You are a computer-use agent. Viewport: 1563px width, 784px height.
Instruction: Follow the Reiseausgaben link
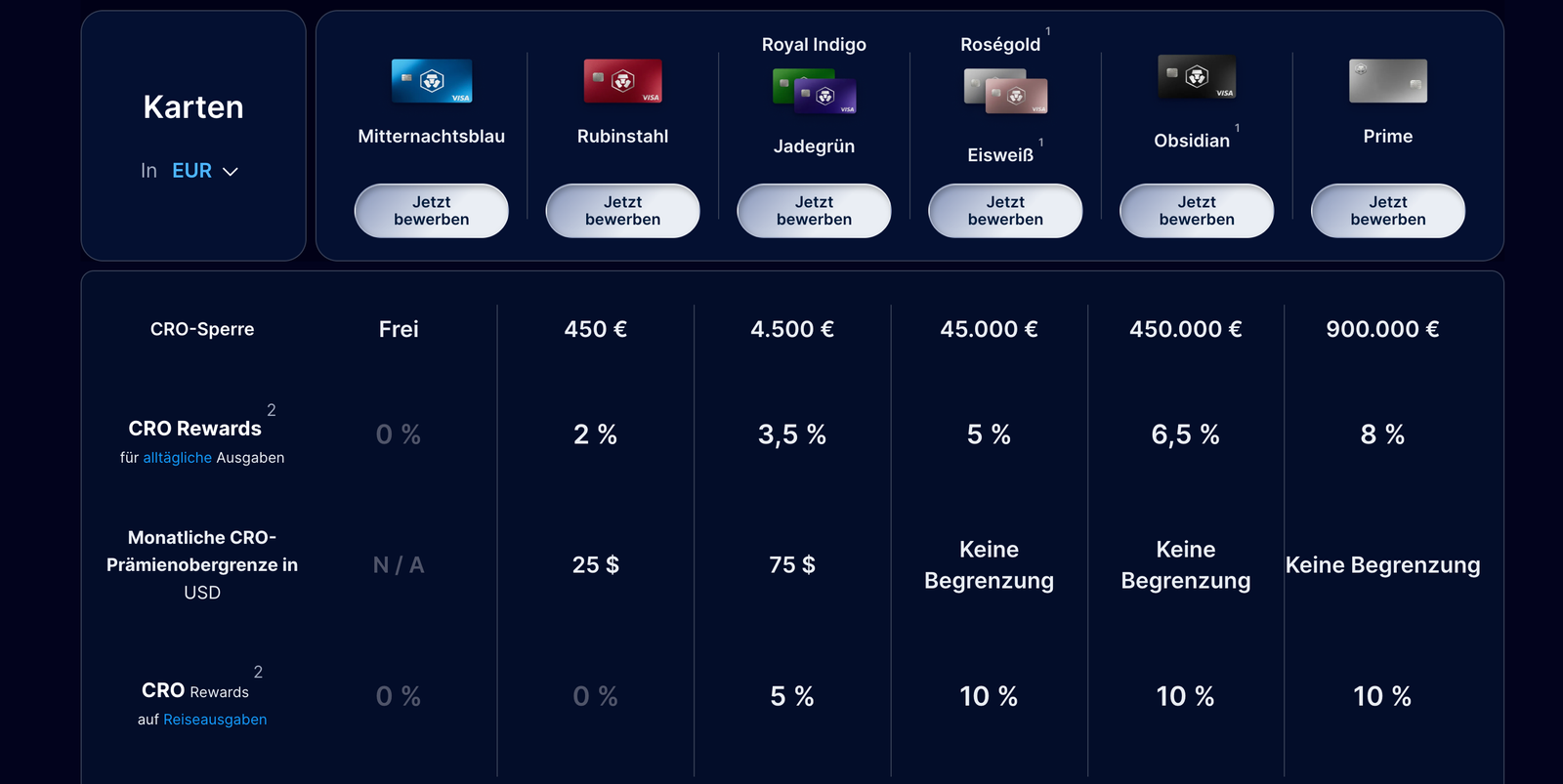click(215, 720)
